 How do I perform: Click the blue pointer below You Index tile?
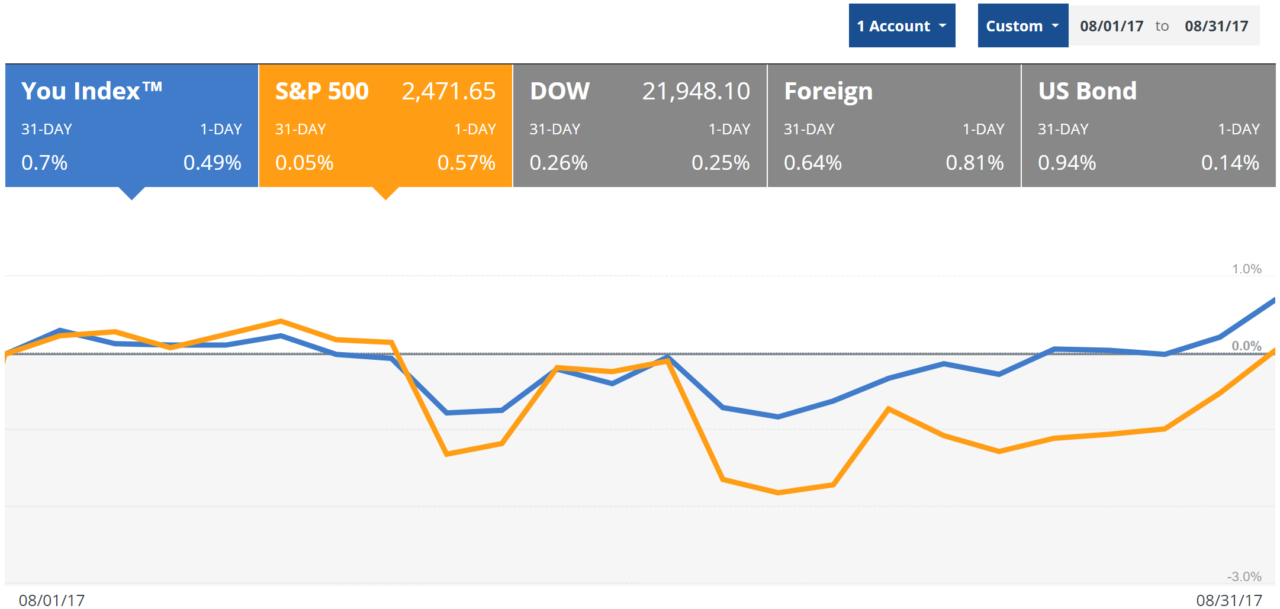(130, 193)
